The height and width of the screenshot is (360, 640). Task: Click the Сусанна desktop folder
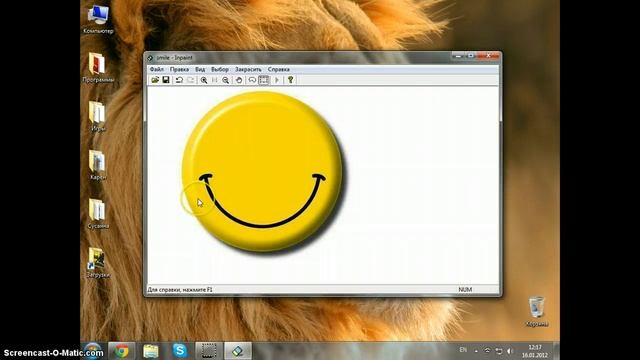98,214
